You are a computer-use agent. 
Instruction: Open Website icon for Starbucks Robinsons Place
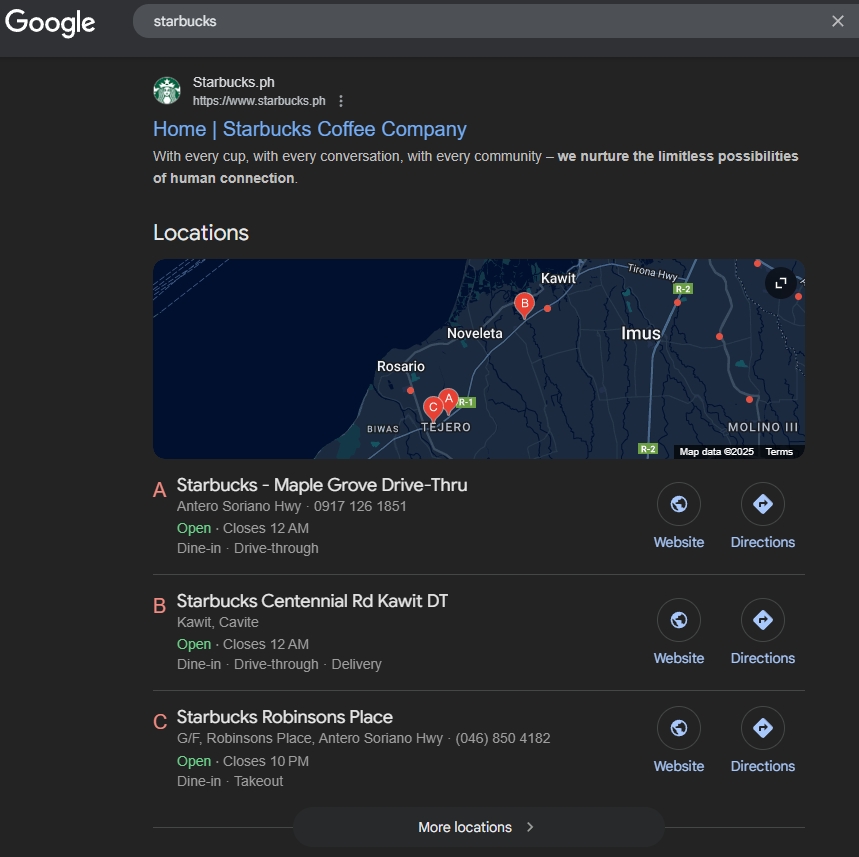tap(678, 729)
